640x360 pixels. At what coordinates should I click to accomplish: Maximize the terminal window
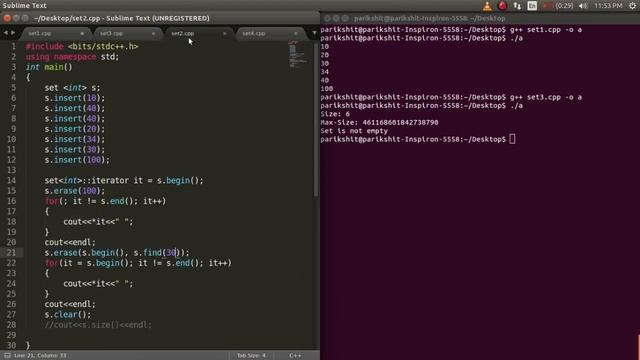coord(345,18)
